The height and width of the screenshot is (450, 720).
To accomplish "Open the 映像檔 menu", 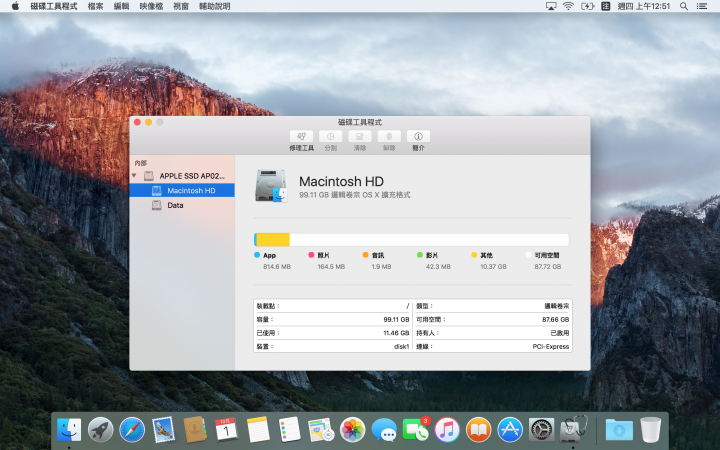I will [x=152, y=6].
